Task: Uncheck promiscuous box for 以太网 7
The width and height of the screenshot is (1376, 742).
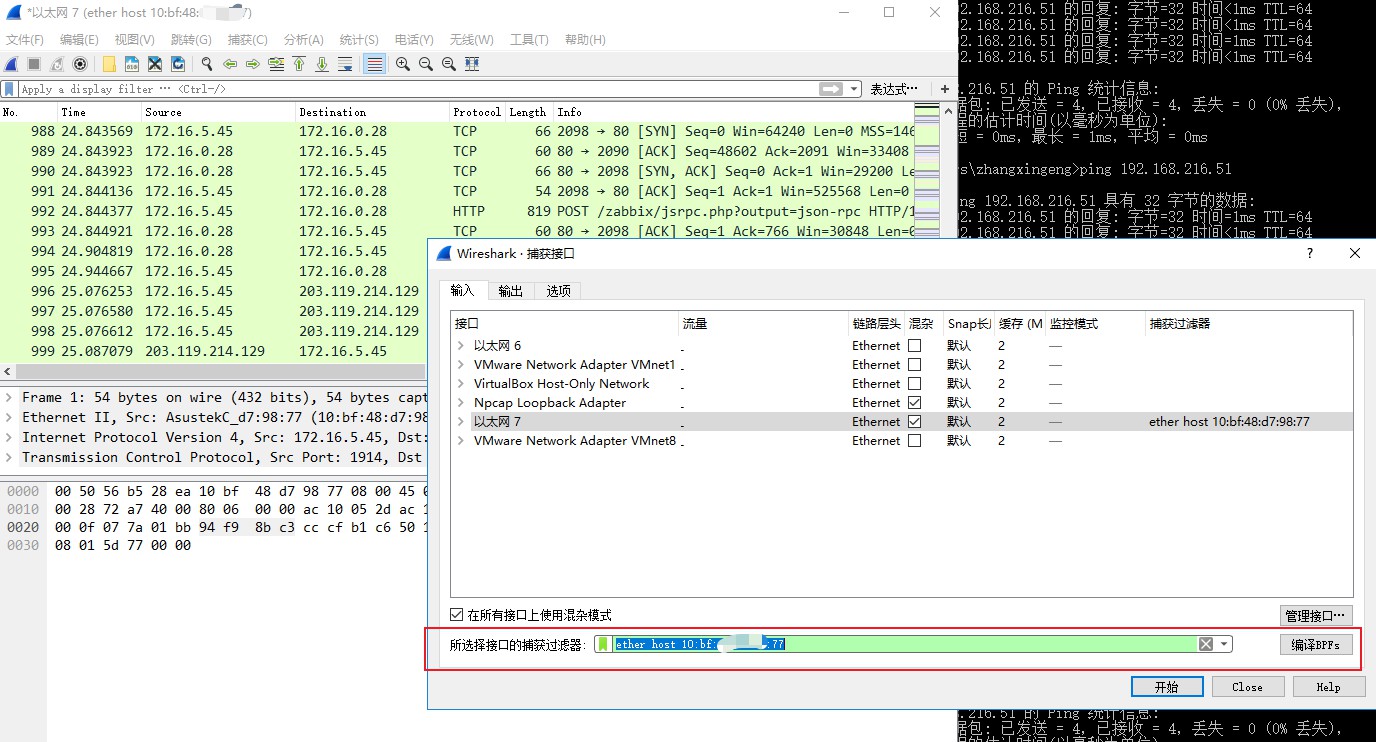Action: point(914,422)
